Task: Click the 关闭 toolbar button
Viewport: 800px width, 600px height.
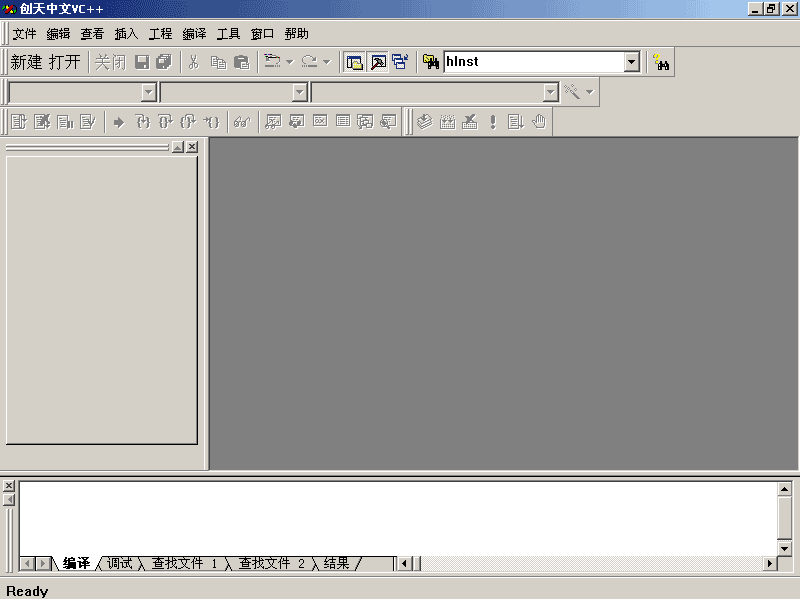Action: 110,62
